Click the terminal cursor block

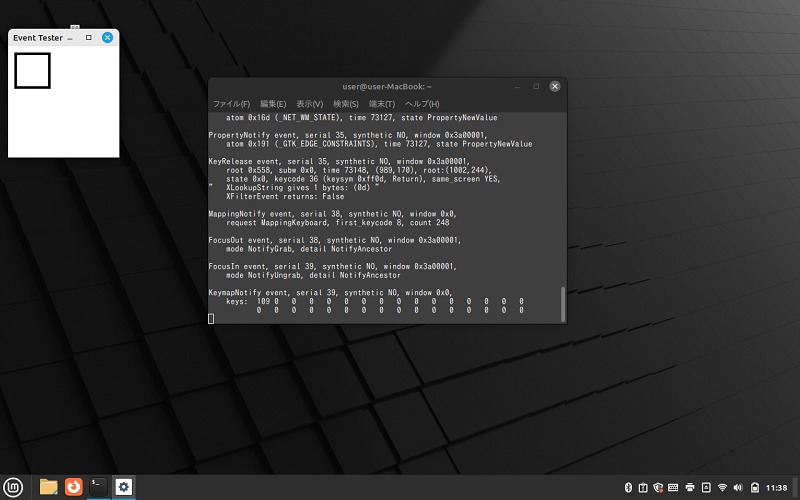(211, 318)
